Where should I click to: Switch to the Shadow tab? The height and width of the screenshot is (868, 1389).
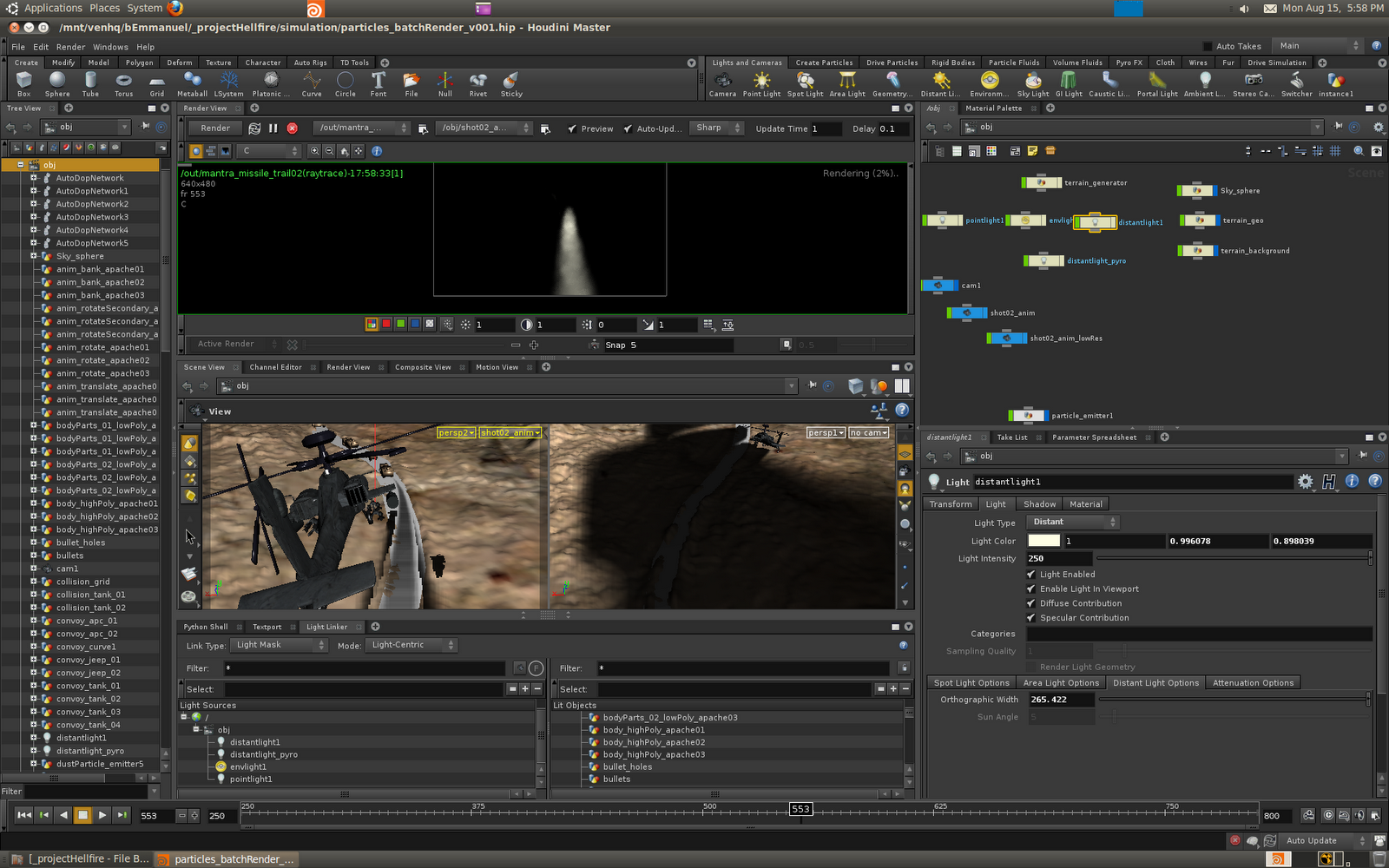point(1039,504)
